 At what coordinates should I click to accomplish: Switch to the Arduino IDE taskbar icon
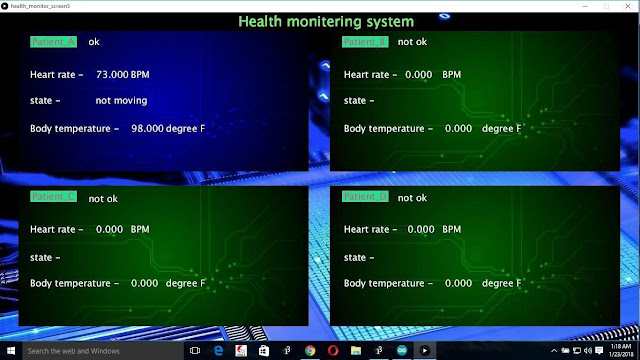click(x=402, y=351)
